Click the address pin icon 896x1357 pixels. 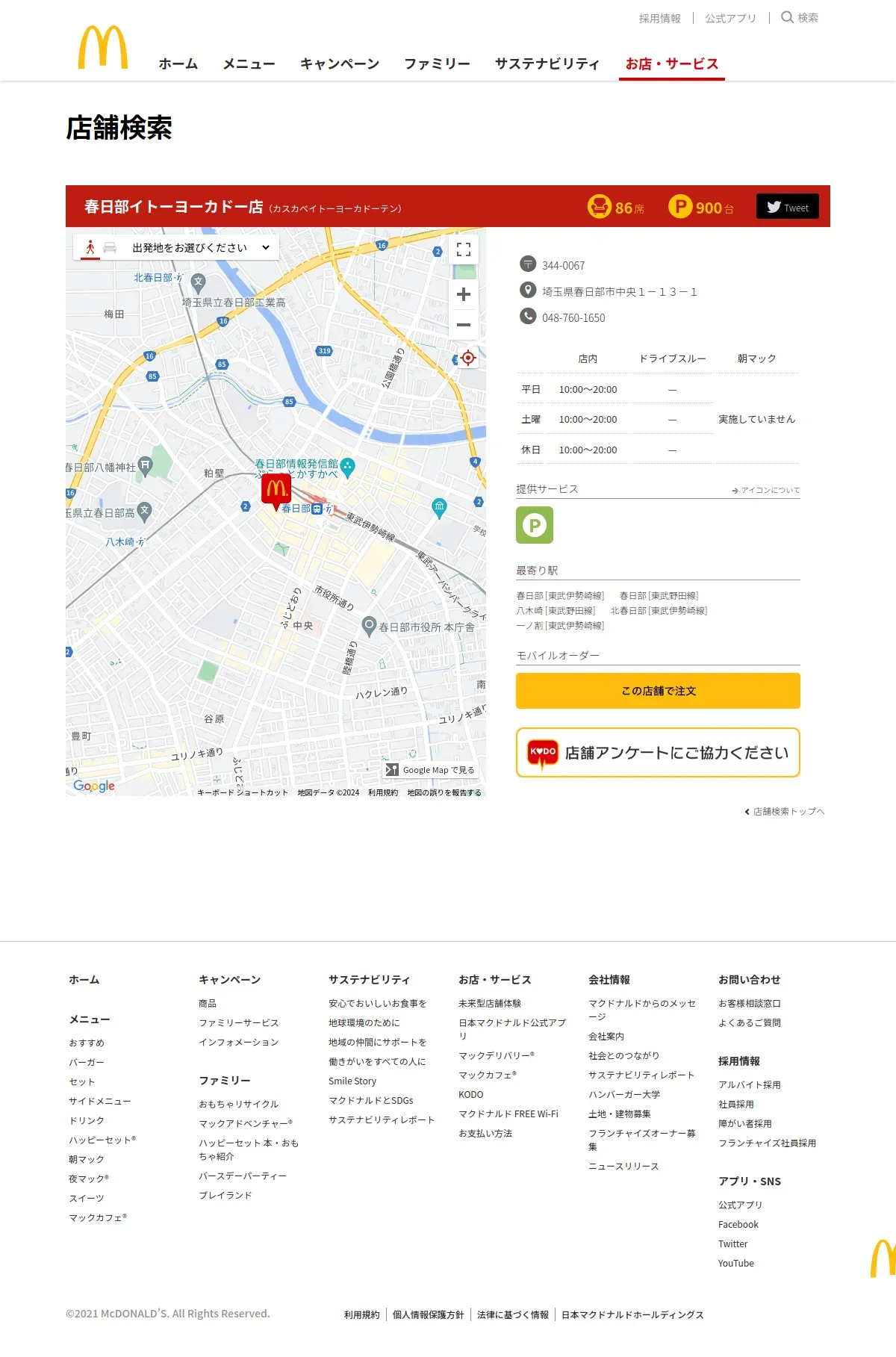[x=528, y=290]
